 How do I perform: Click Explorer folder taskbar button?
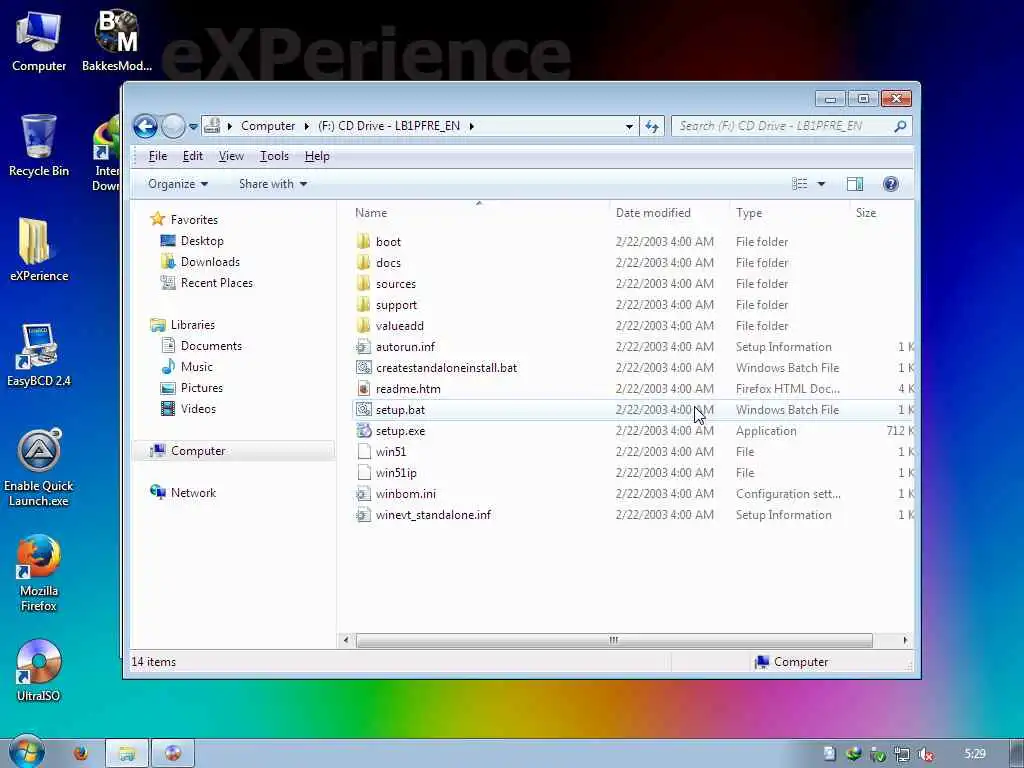(127, 753)
